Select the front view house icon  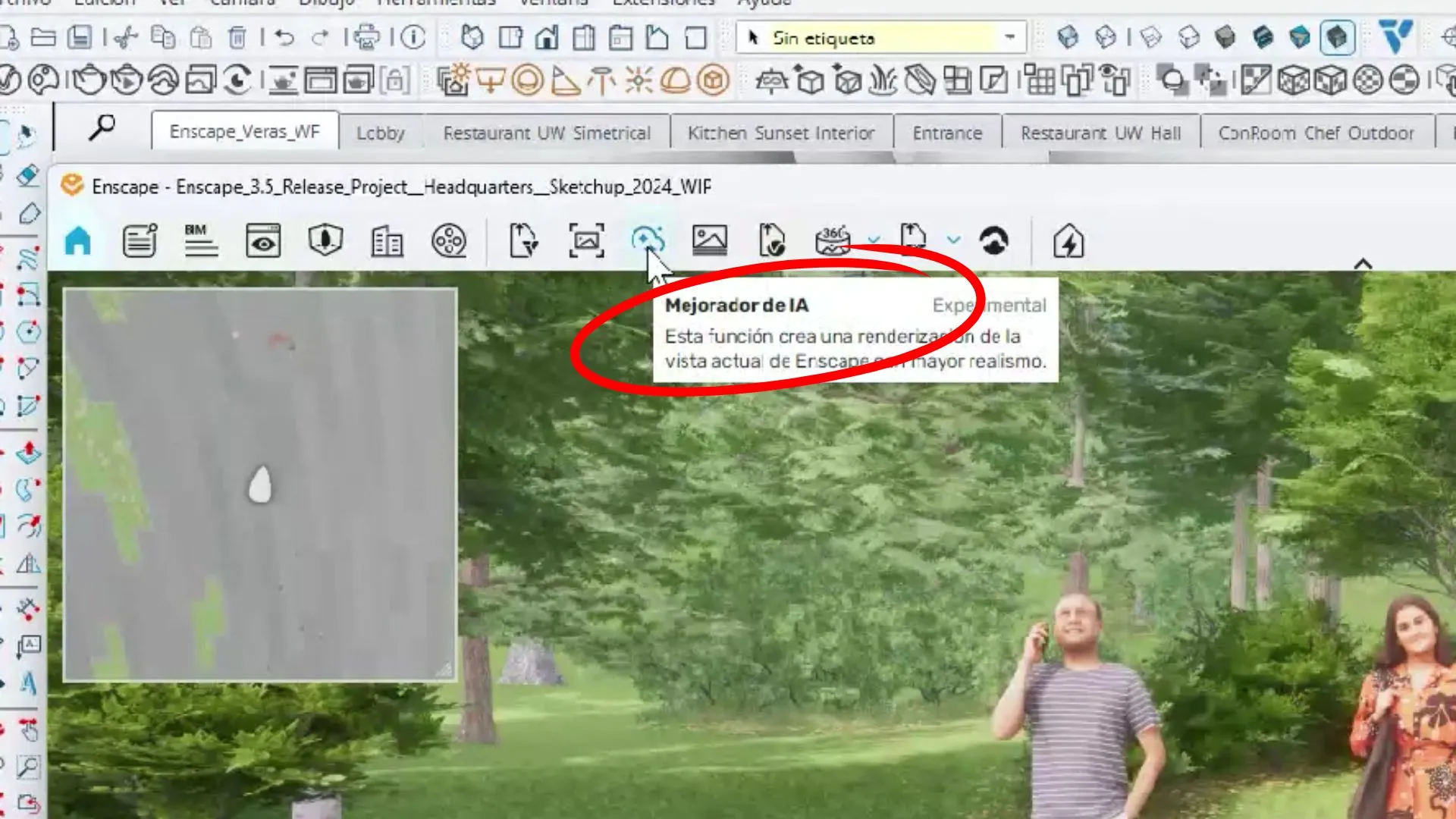(x=546, y=37)
